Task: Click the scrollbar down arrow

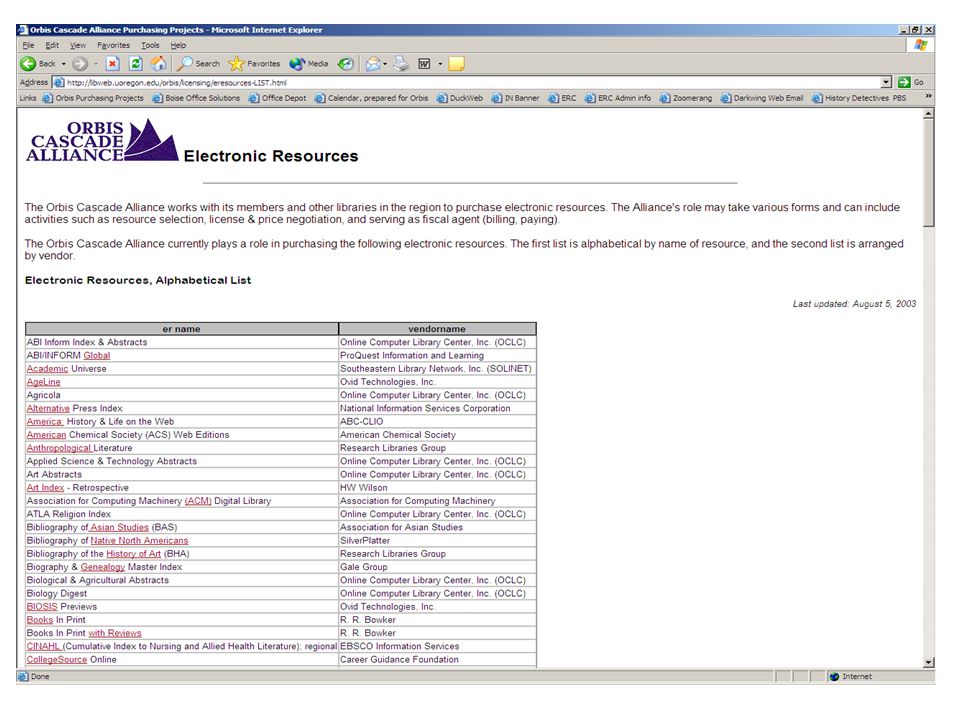Action: tap(928, 662)
